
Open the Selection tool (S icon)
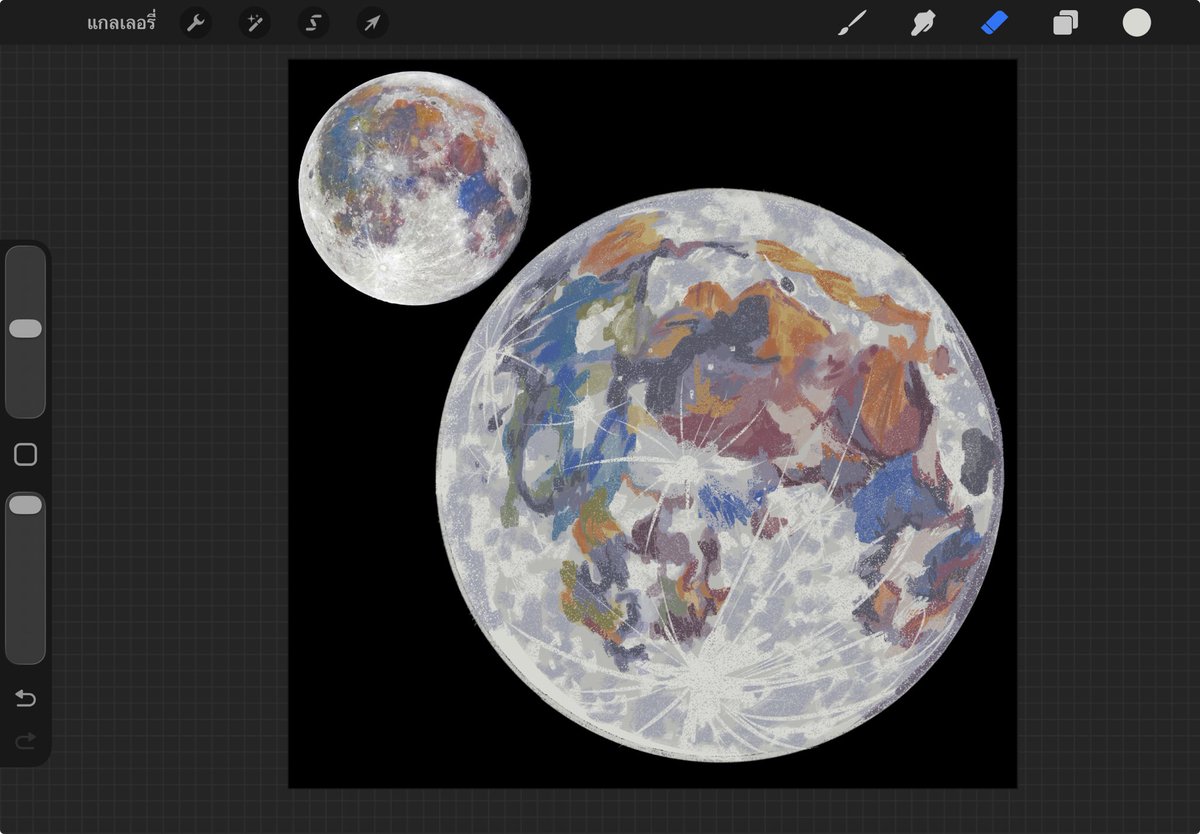pos(313,23)
